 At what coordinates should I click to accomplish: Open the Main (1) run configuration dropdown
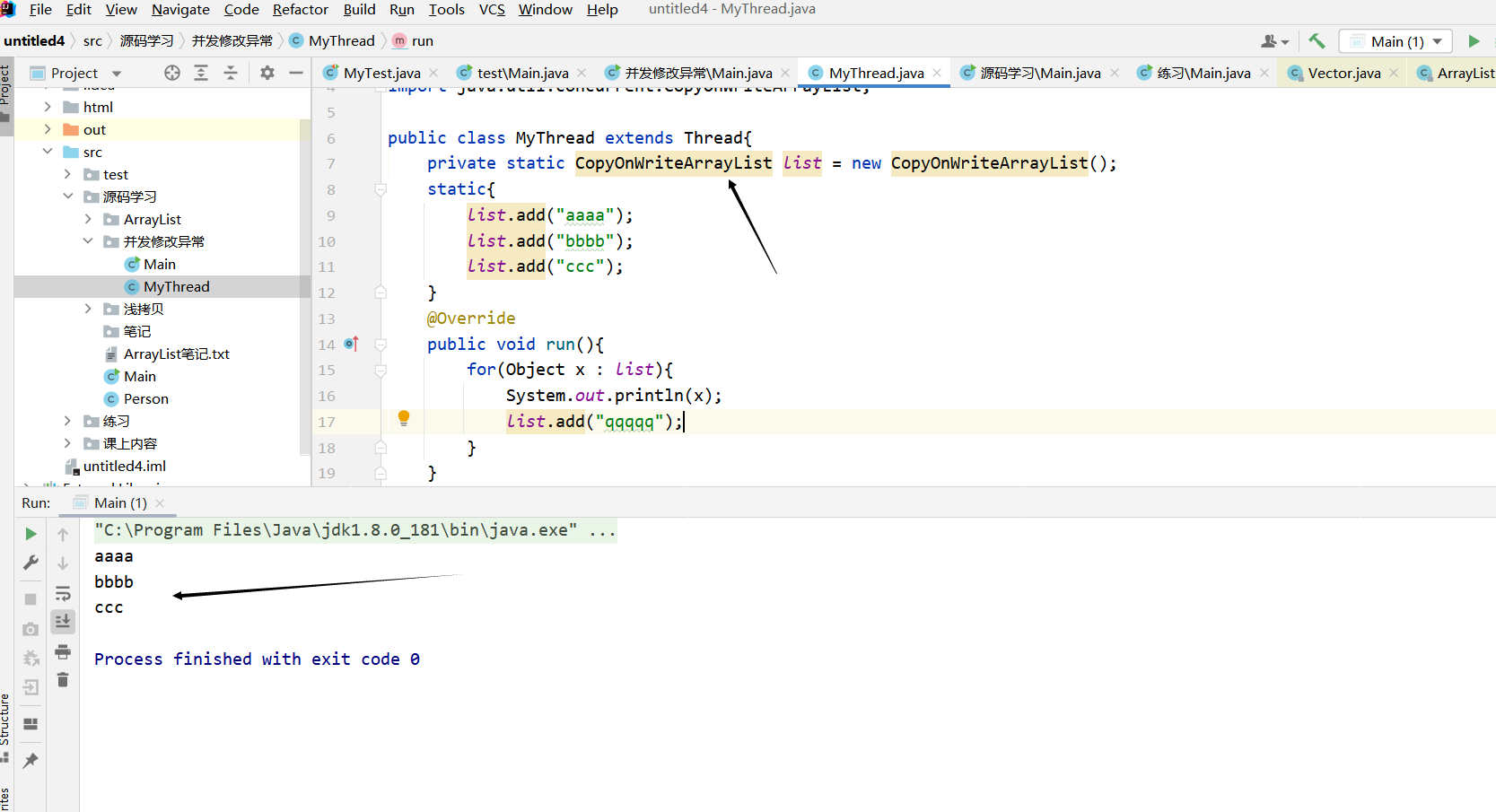click(1396, 41)
